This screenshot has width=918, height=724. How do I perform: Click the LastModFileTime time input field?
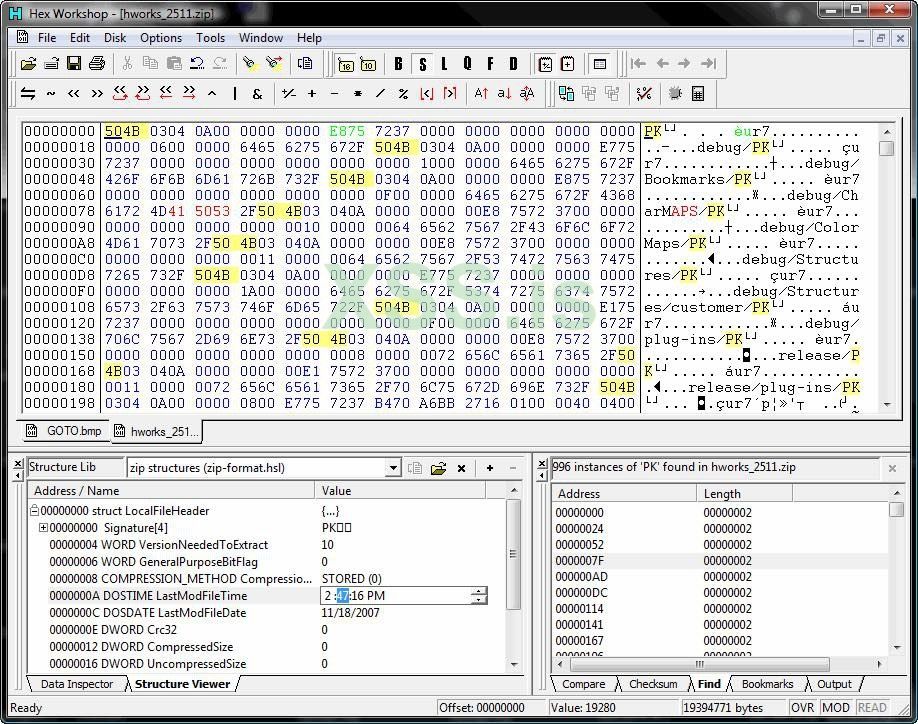(396, 595)
